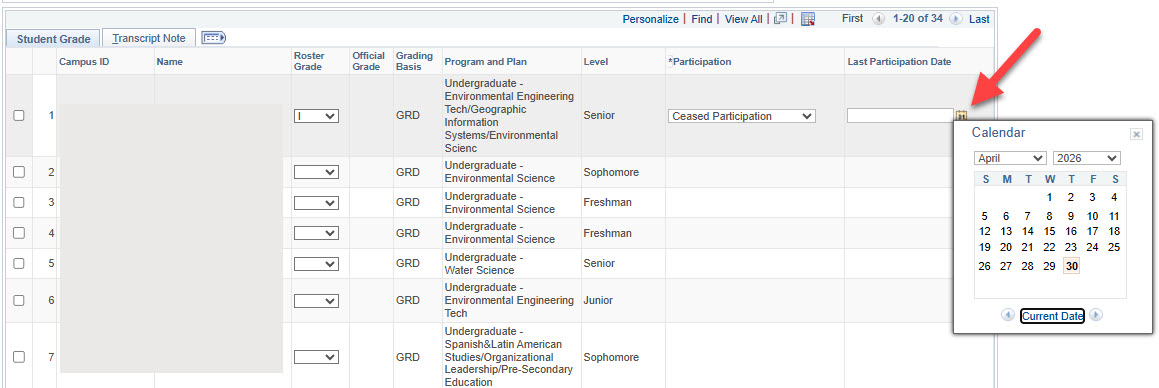Show next rows with right arrow
Screen dimensions: 1159x388
click(956, 19)
